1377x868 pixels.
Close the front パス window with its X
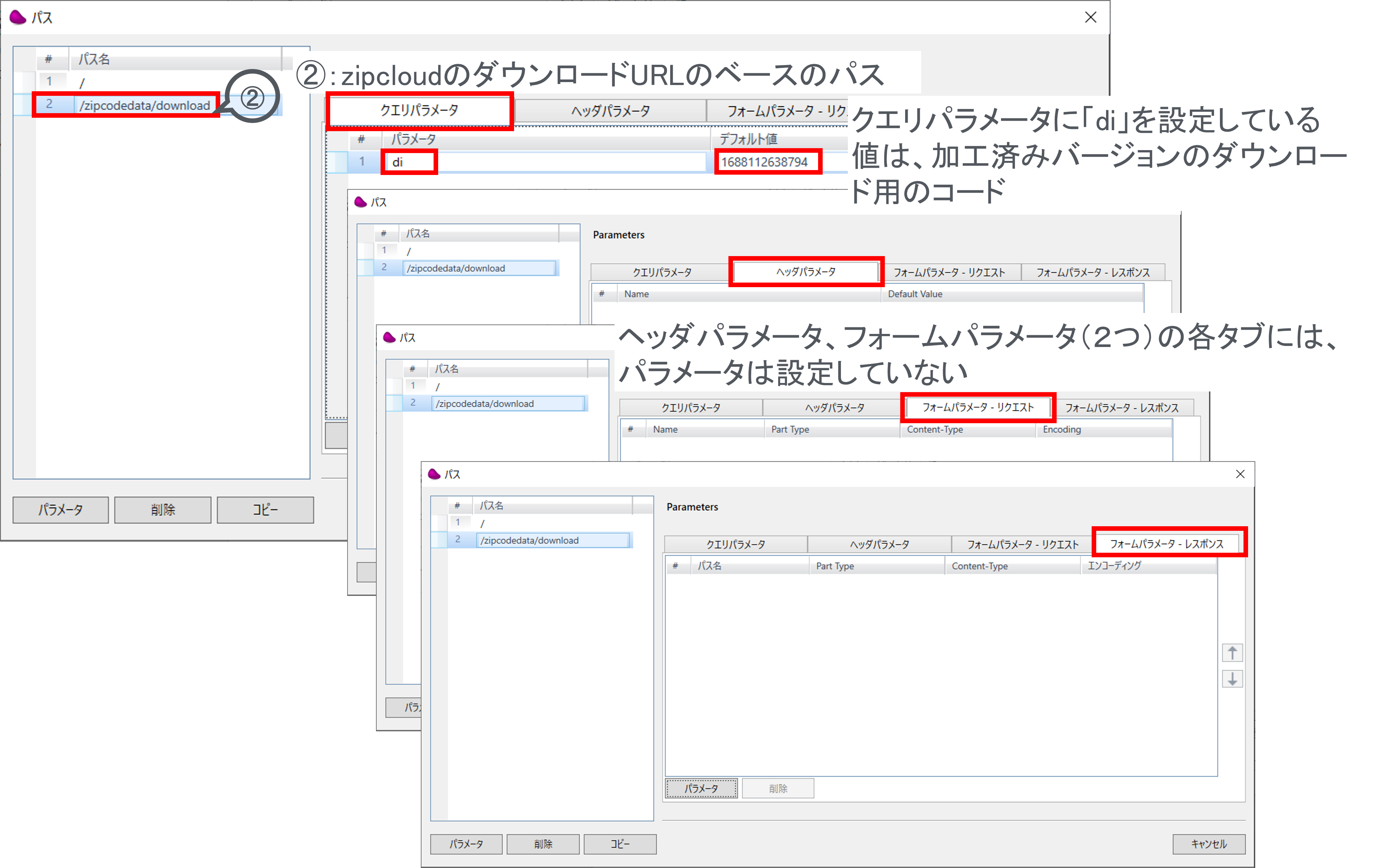pos(1240,474)
